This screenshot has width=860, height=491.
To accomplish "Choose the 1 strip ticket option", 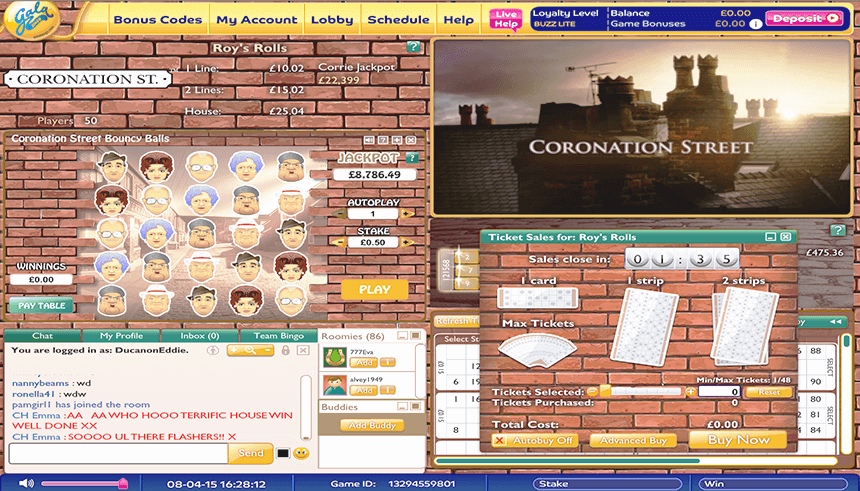I will [645, 326].
